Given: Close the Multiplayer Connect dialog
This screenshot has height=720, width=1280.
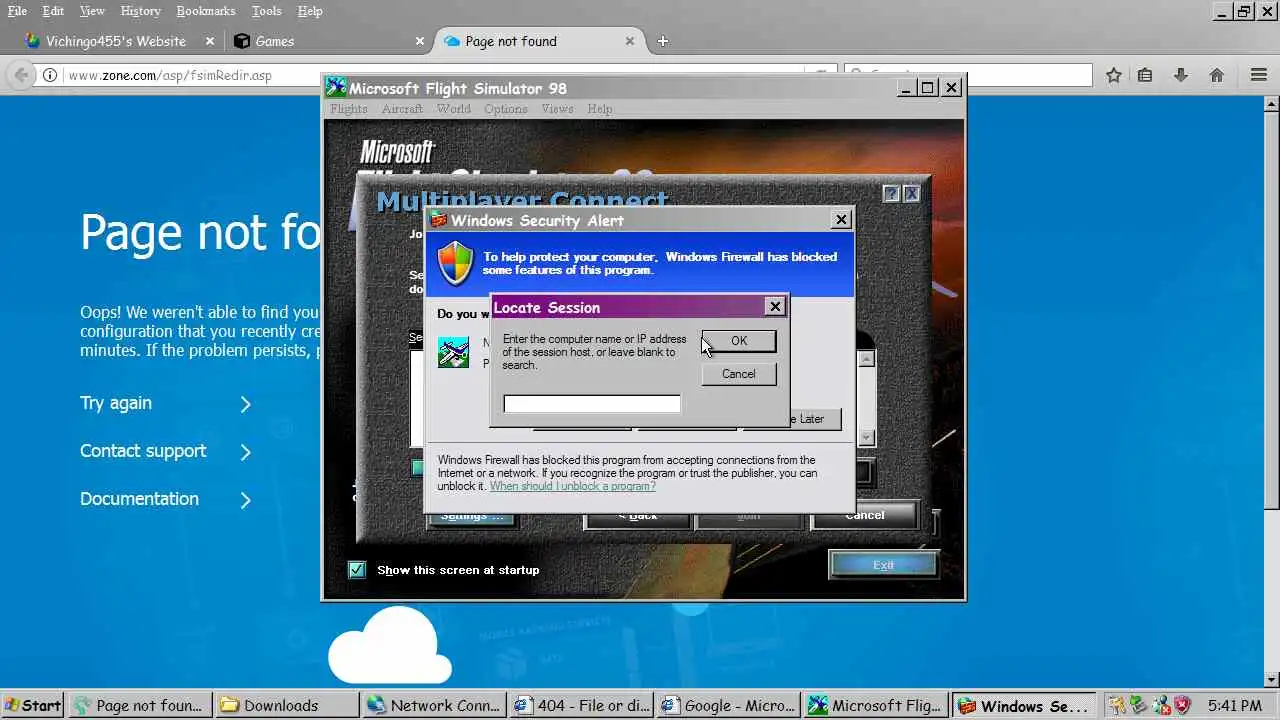Looking at the screenshot, I should pos(911,194).
